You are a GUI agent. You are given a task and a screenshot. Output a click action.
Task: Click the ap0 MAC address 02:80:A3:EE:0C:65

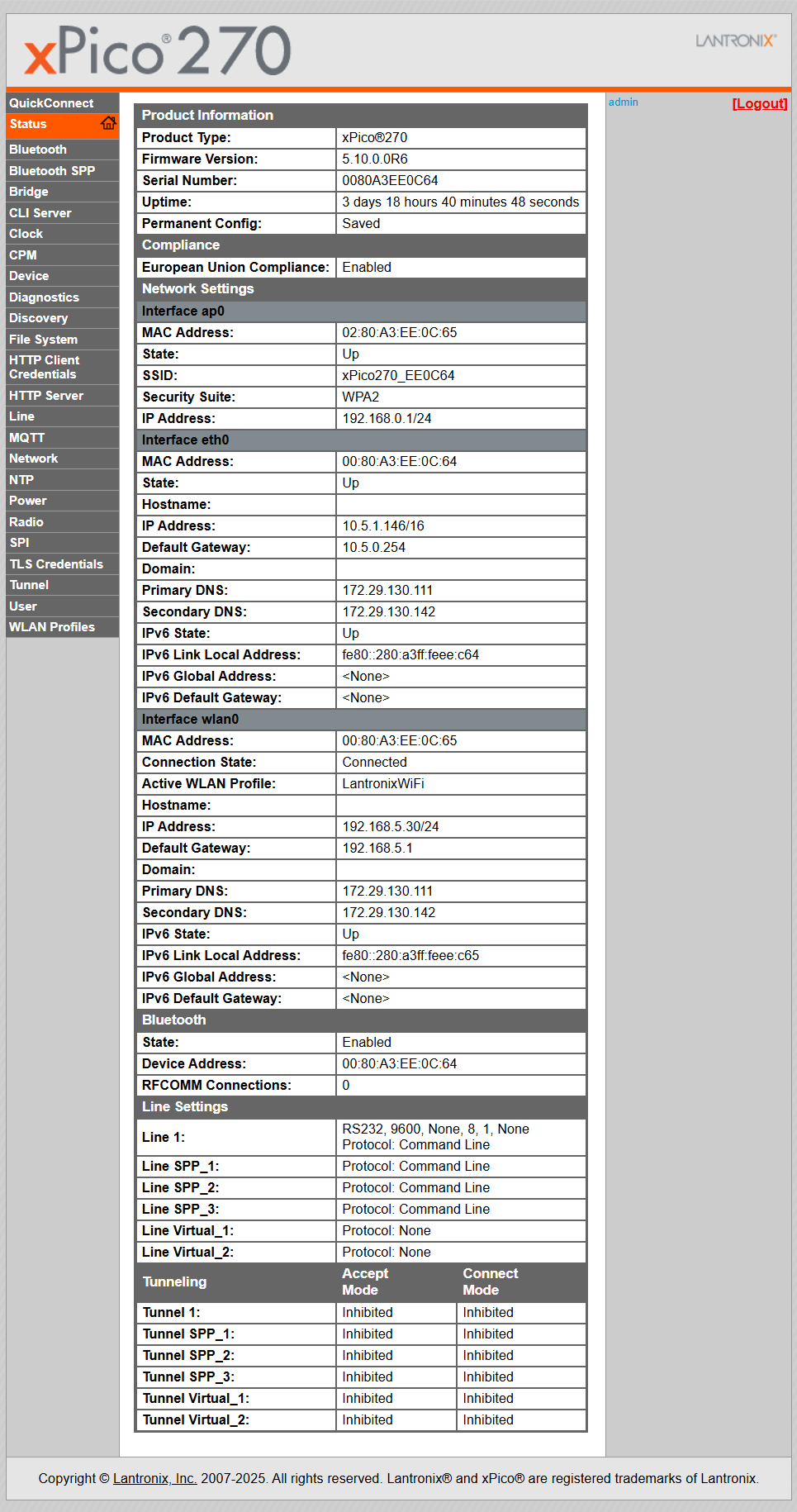click(x=400, y=333)
